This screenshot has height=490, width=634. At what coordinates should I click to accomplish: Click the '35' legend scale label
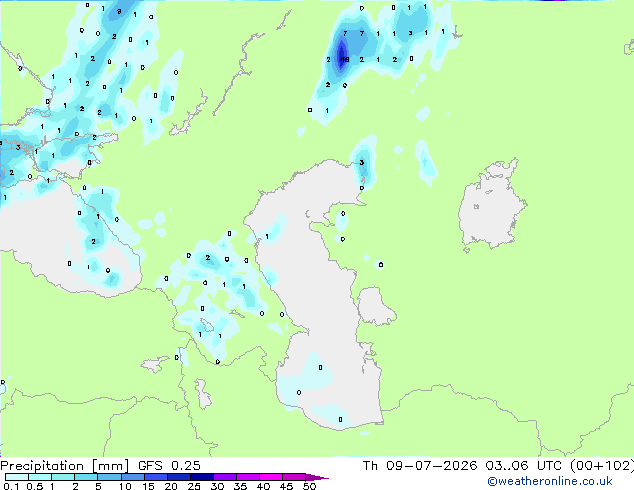[240, 486]
